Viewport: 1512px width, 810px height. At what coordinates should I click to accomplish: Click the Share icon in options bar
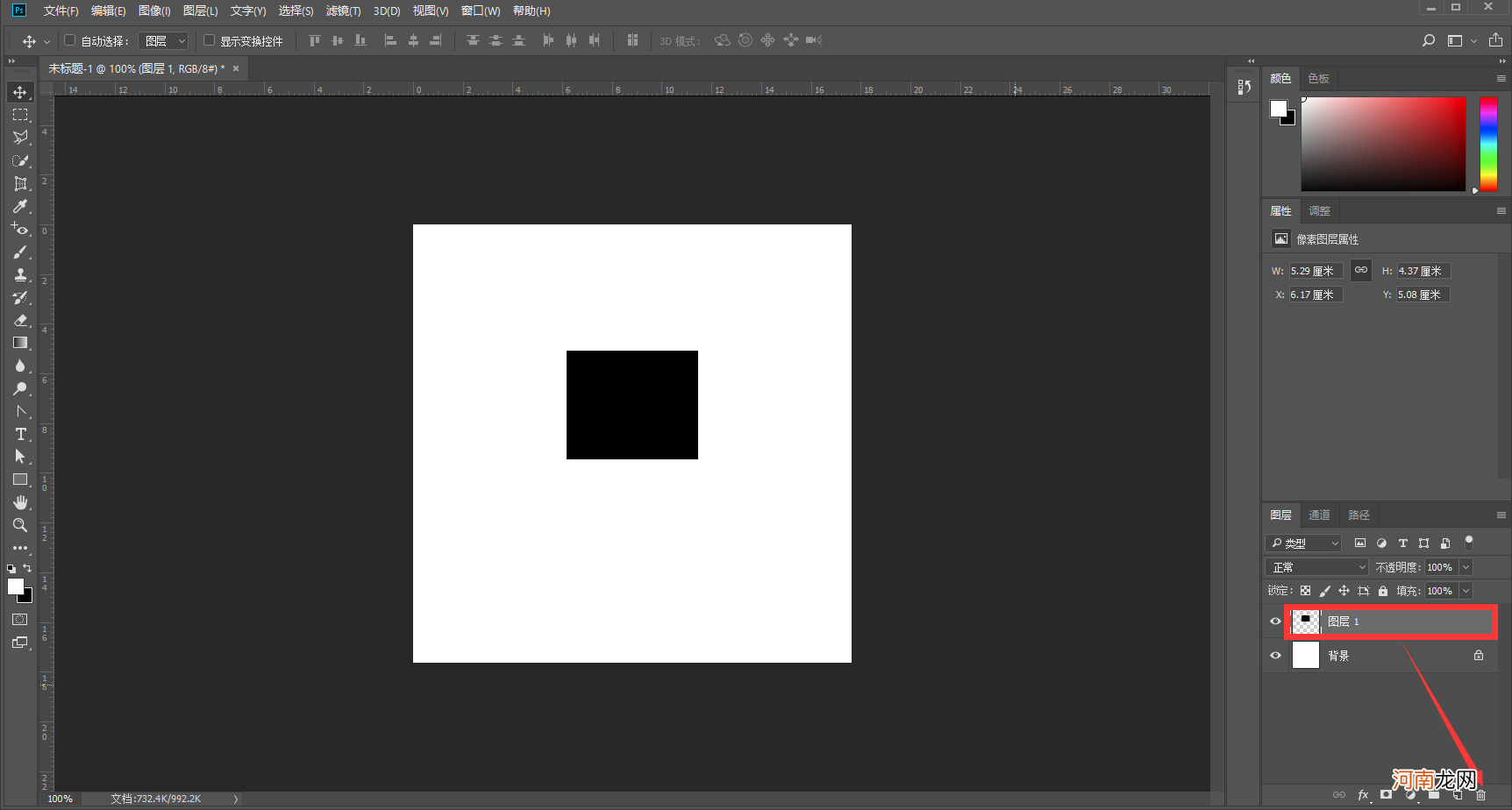1496,40
